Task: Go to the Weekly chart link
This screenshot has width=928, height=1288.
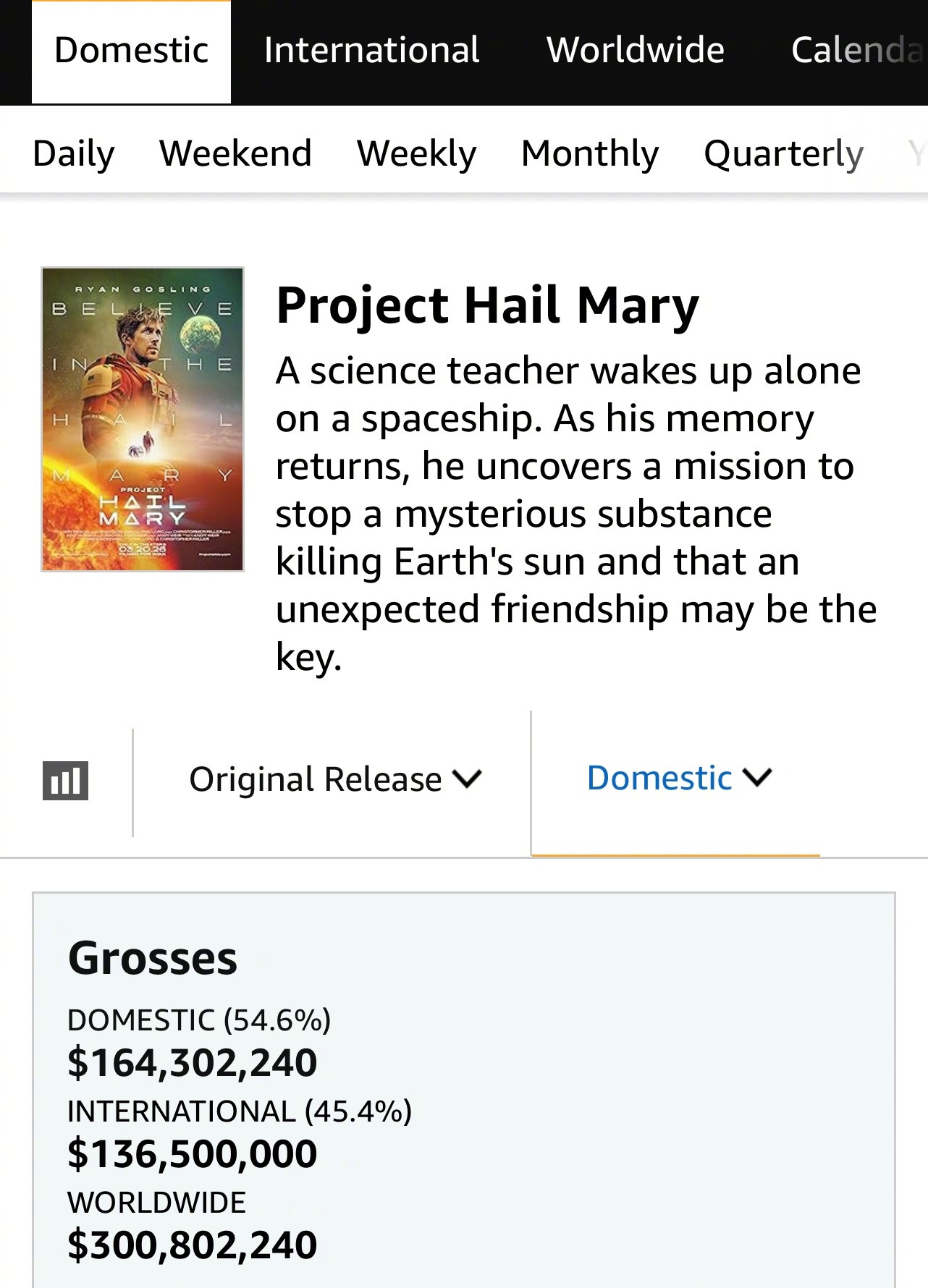Action: (416, 153)
